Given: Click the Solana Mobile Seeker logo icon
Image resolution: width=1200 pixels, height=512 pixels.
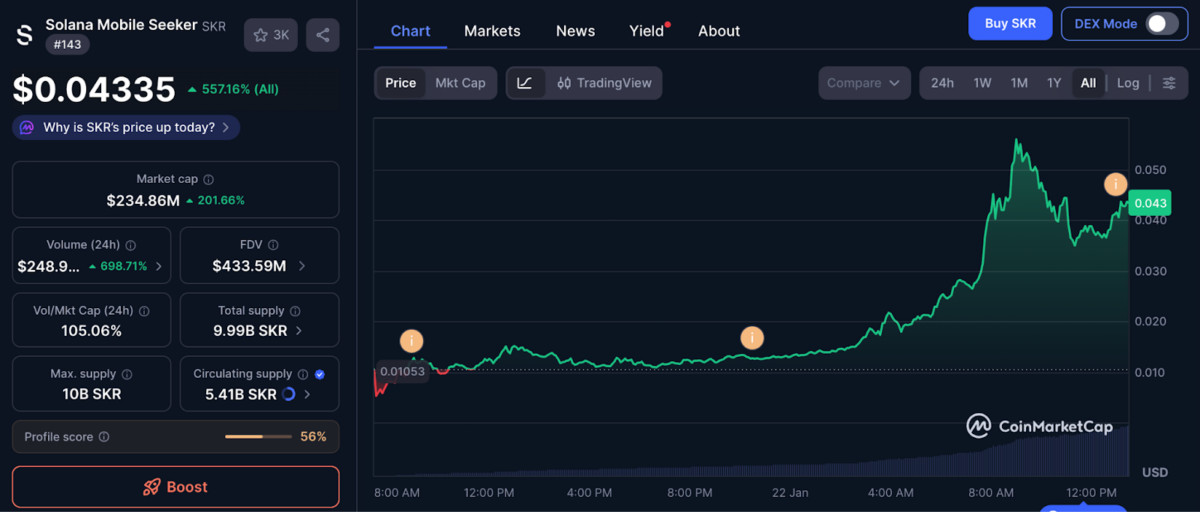Looking at the screenshot, I should tap(25, 35).
